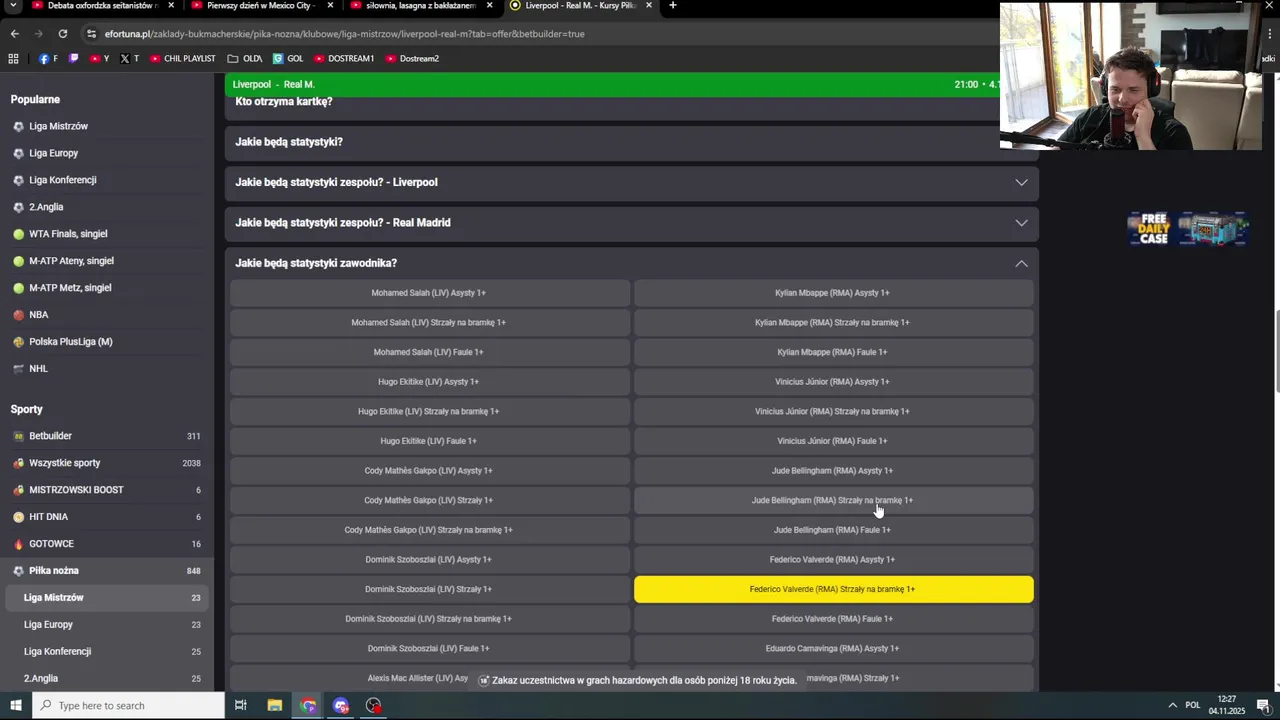Click the browser reload icon
Image resolution: width=1280 pixels, height=720 pixels.
62,34
